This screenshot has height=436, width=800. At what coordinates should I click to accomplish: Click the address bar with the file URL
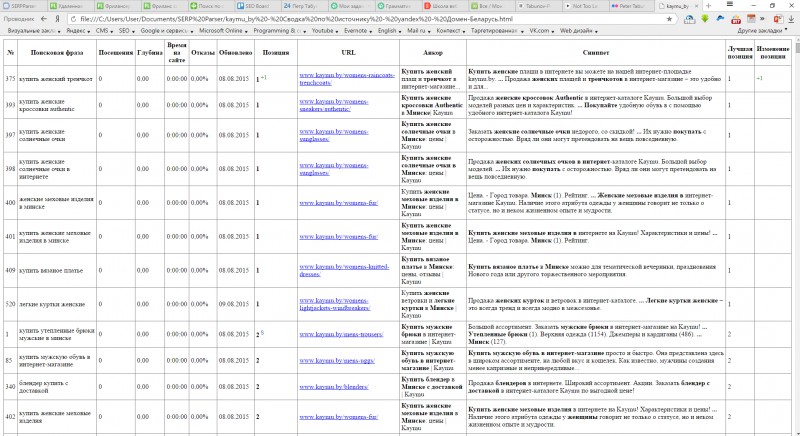372,19
